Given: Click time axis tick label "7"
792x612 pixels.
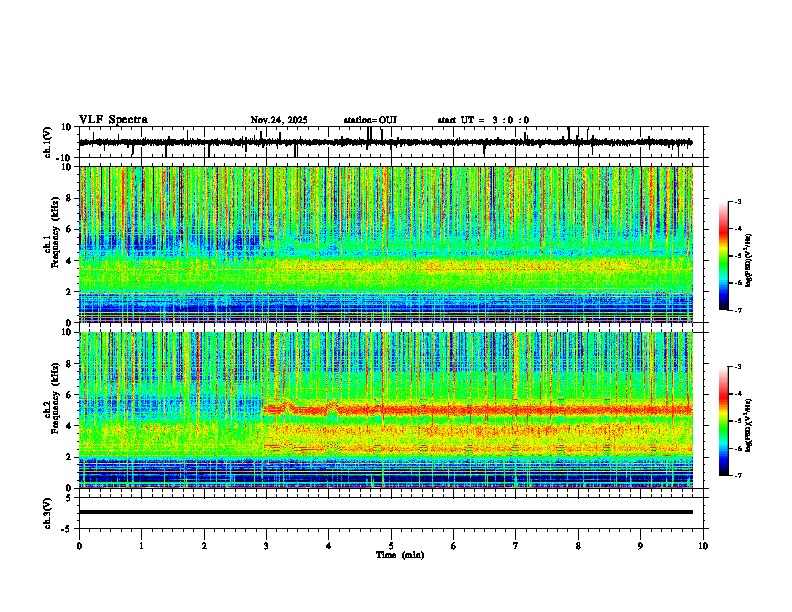Looking at the screenshot, I should (x=516, y=546).
